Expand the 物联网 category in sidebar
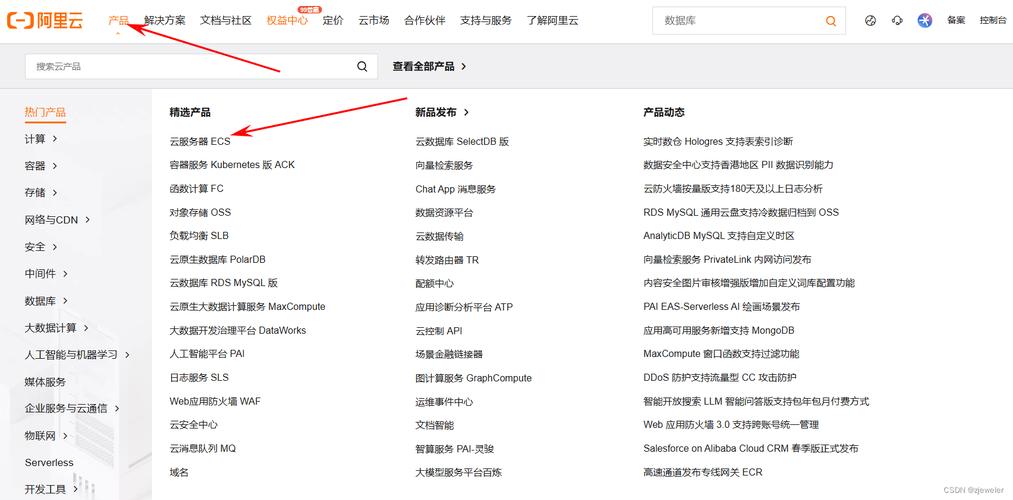The width and height of the screenshot is (1013, 500). point(47,436)
